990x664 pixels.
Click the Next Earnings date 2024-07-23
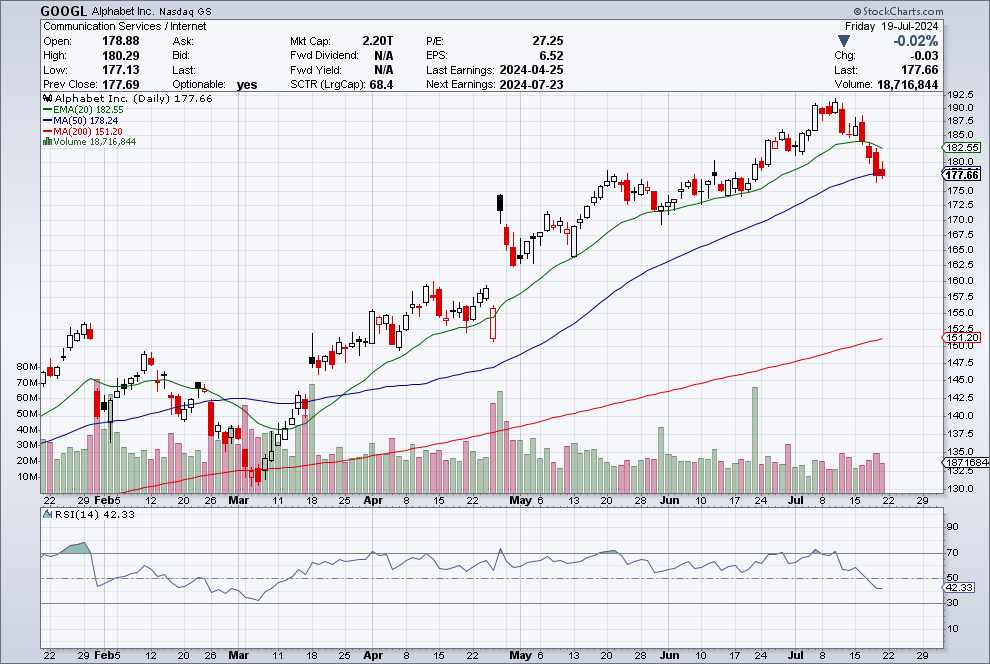point(531,85)
